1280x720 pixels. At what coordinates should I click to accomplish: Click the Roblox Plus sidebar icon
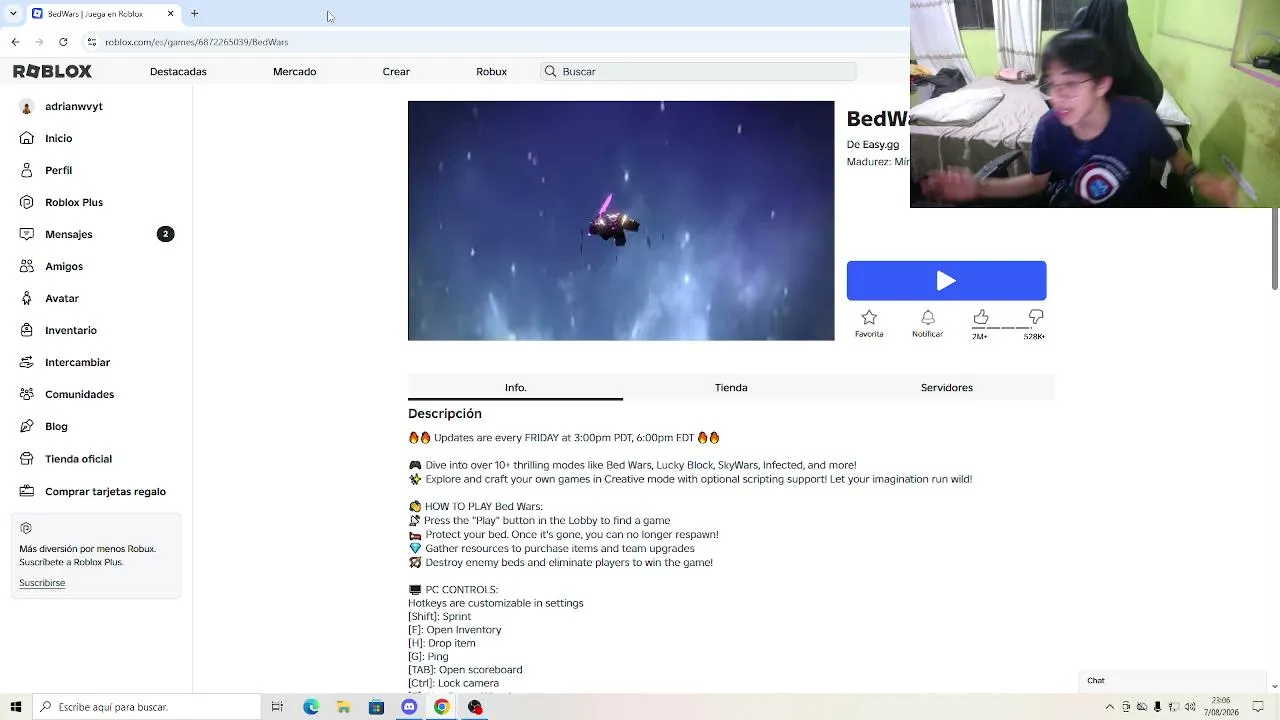coord(26,202)
